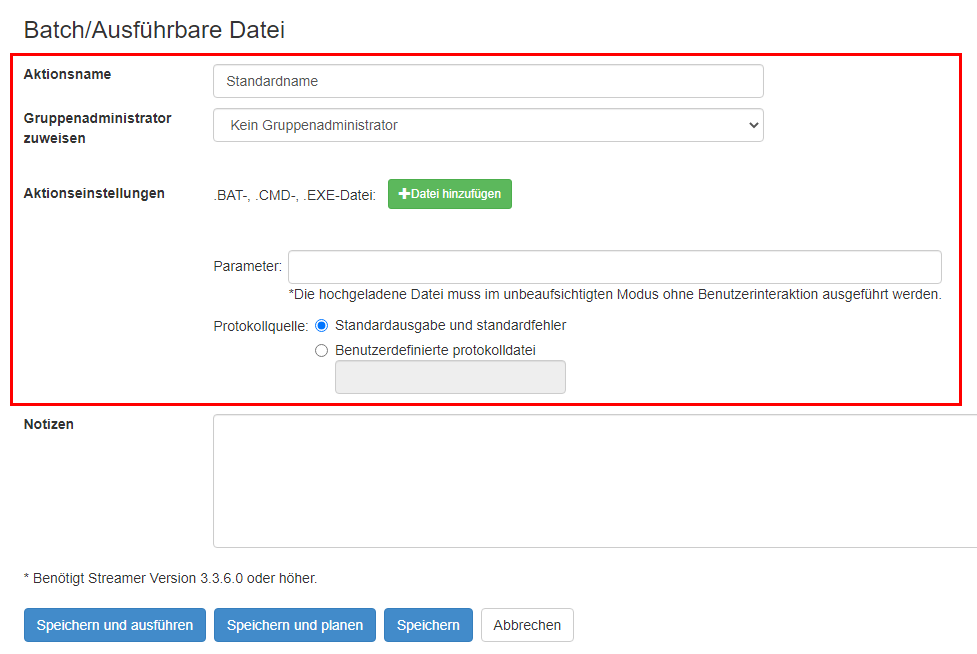
Task: Click the Notizen label
Action: click(49, 424)
